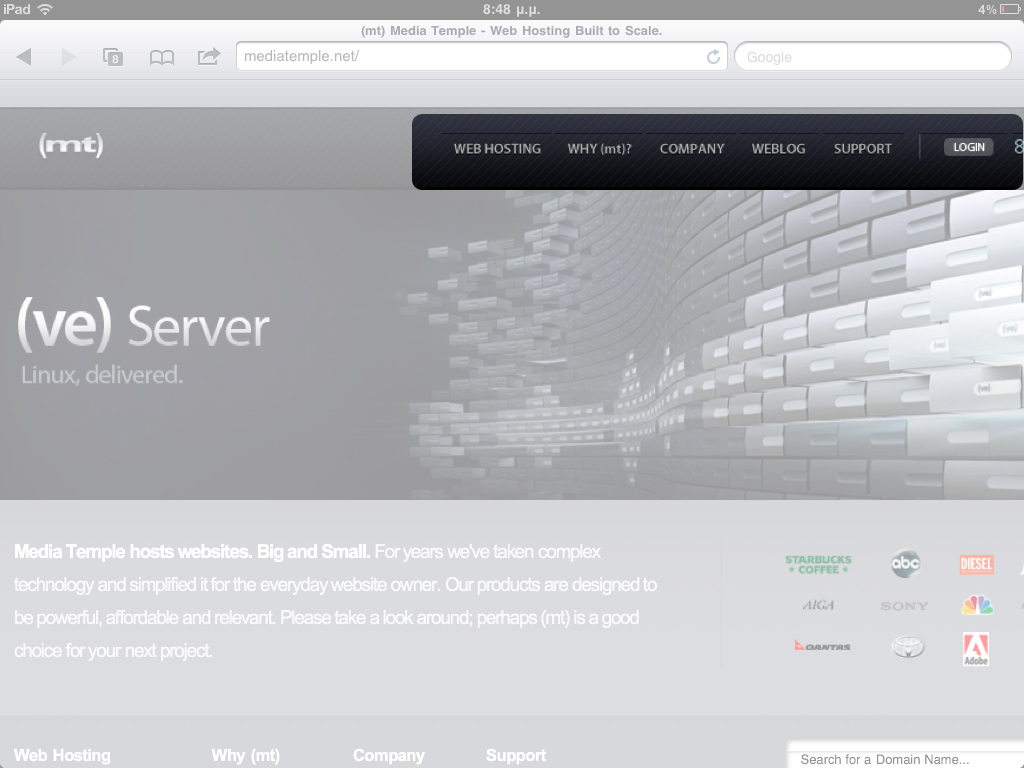Open the WEBLOG nav item
This screenshot has height=768, width=1024.
point(778,149)
